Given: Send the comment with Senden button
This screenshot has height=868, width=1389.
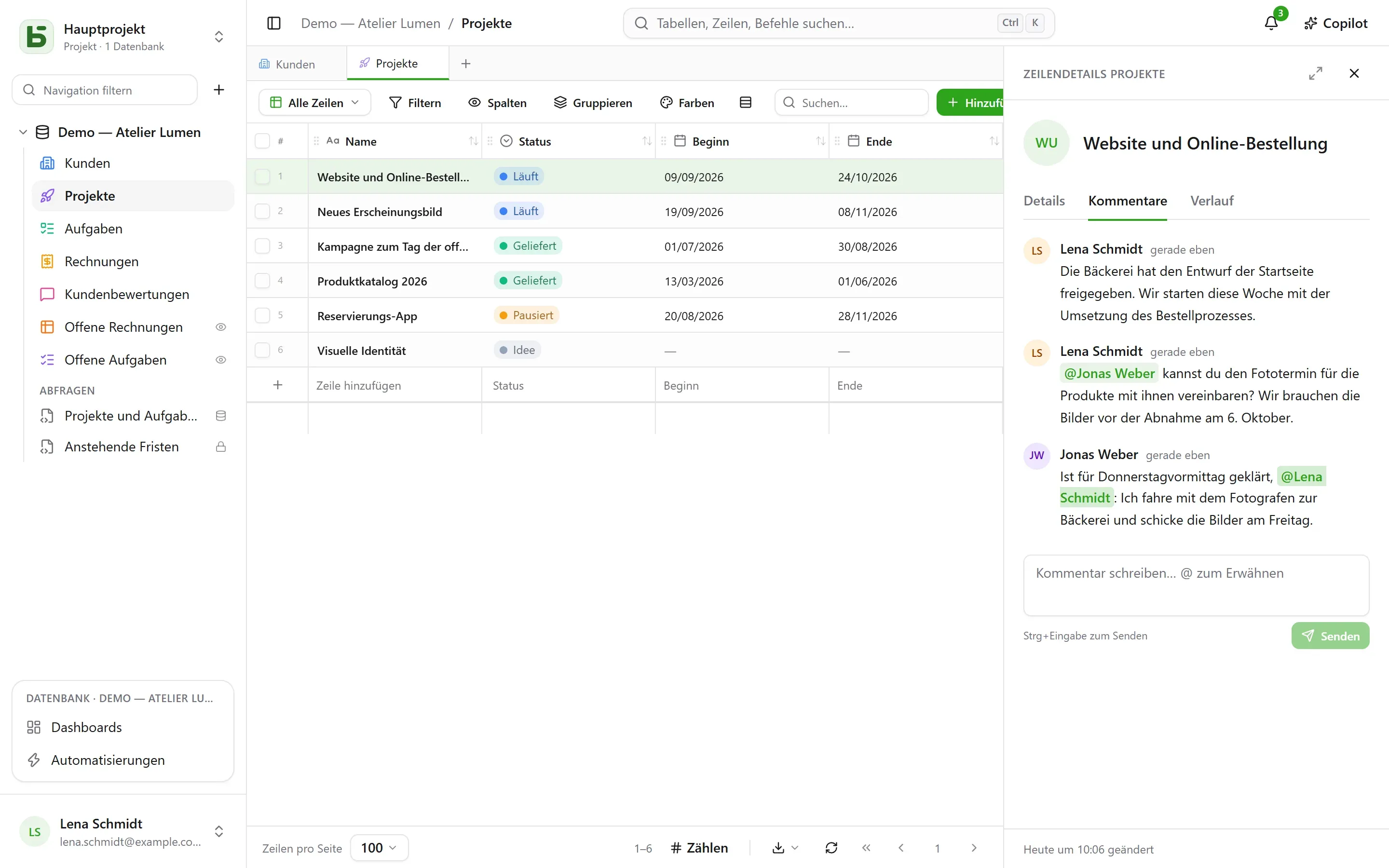Looking at the screenshot, I should 1330,636.
